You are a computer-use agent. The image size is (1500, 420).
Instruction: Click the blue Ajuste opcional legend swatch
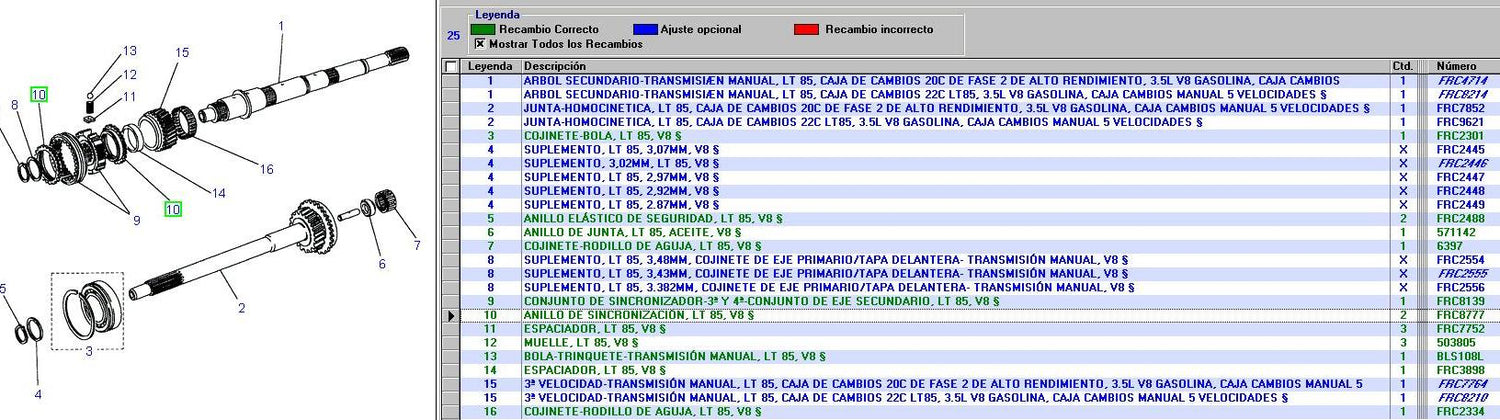coord(646,30)
